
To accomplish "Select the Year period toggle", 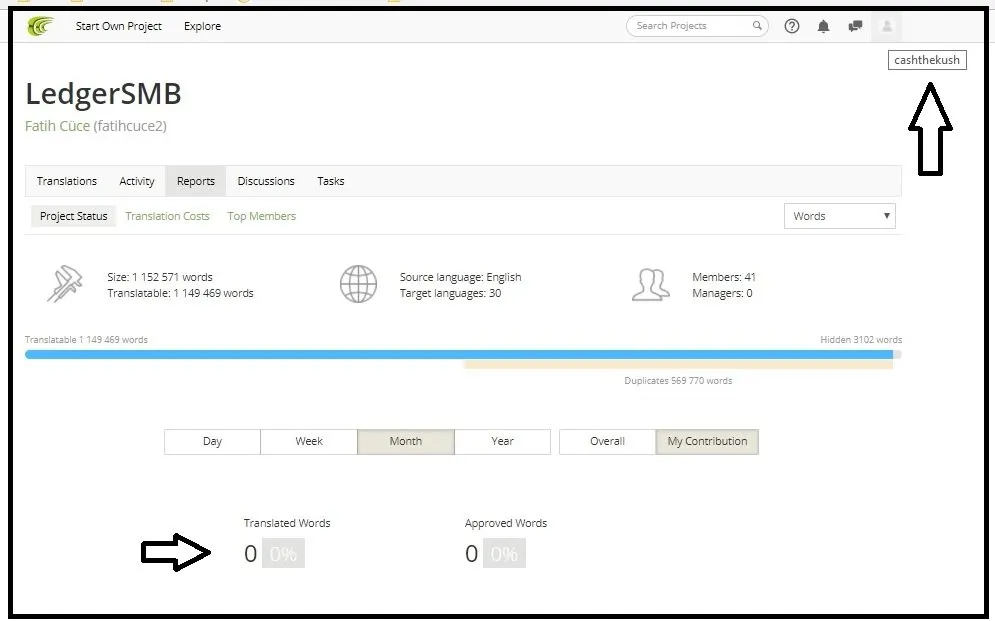I will 502,441.
